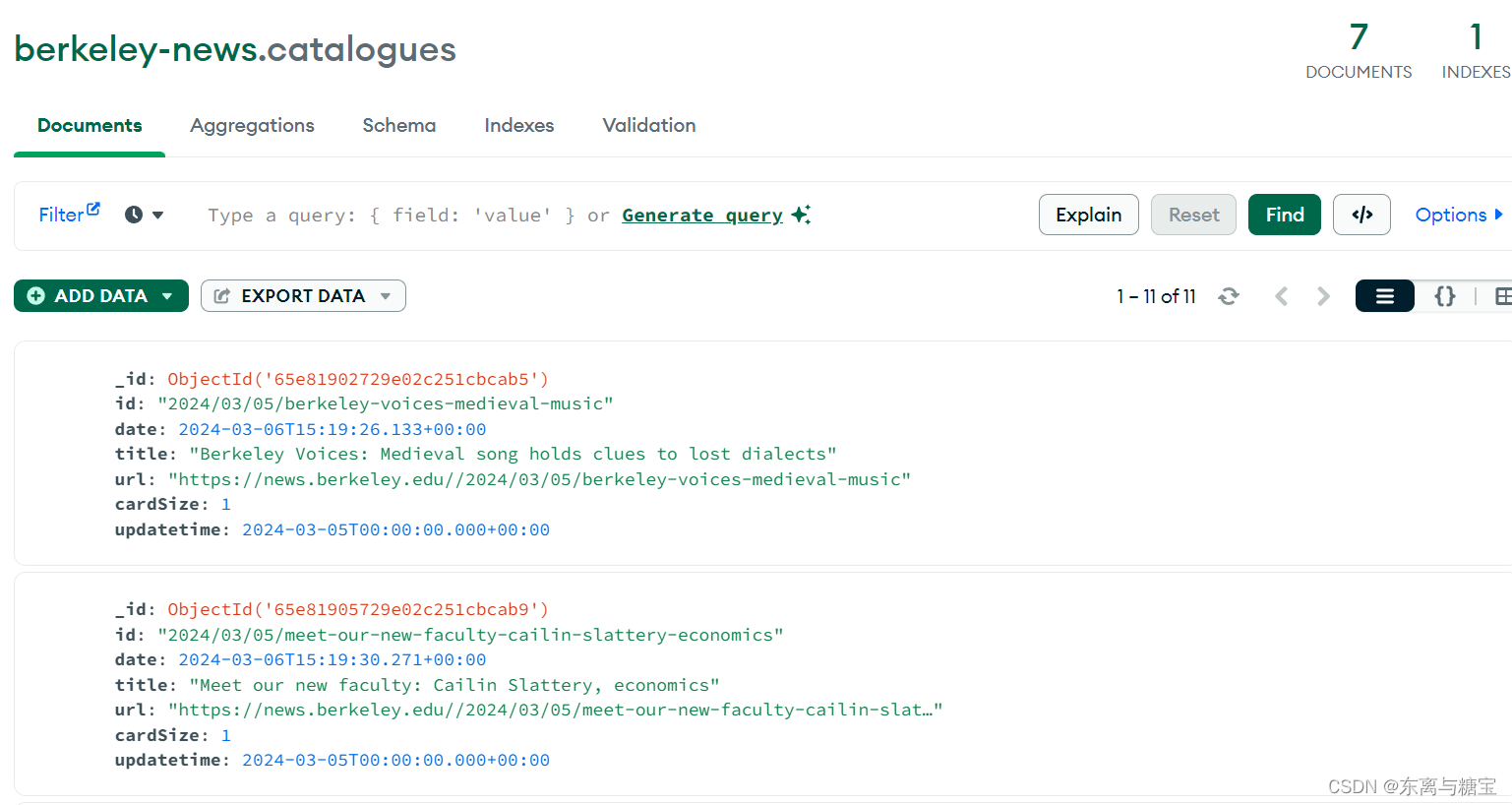Select ObjectId '65e81902729e02c251cbcab5' value
This screenshot has width=1512, height=805.
point(358,379)
